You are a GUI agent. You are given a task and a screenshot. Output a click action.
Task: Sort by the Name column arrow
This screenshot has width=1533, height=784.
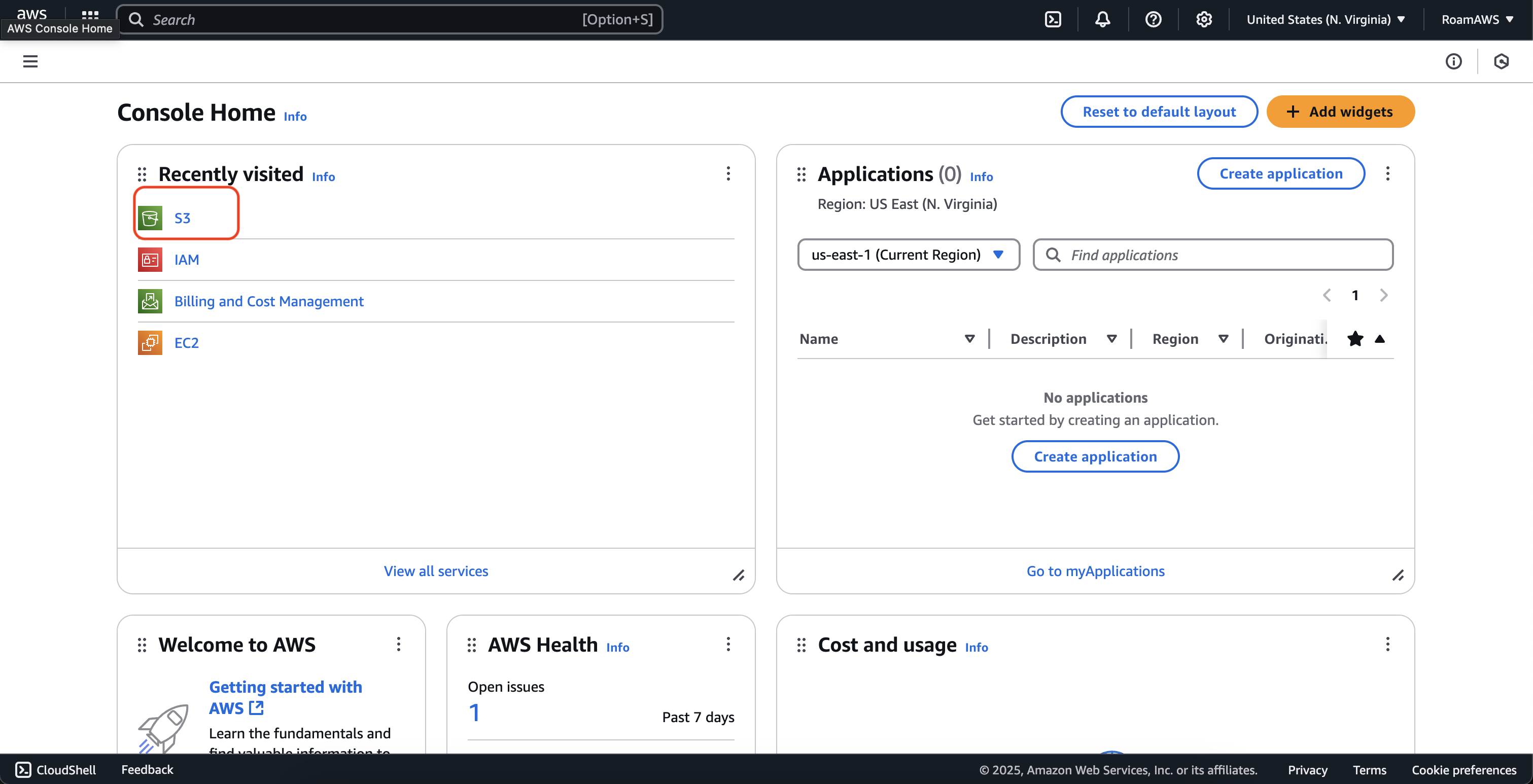point(969,339)
